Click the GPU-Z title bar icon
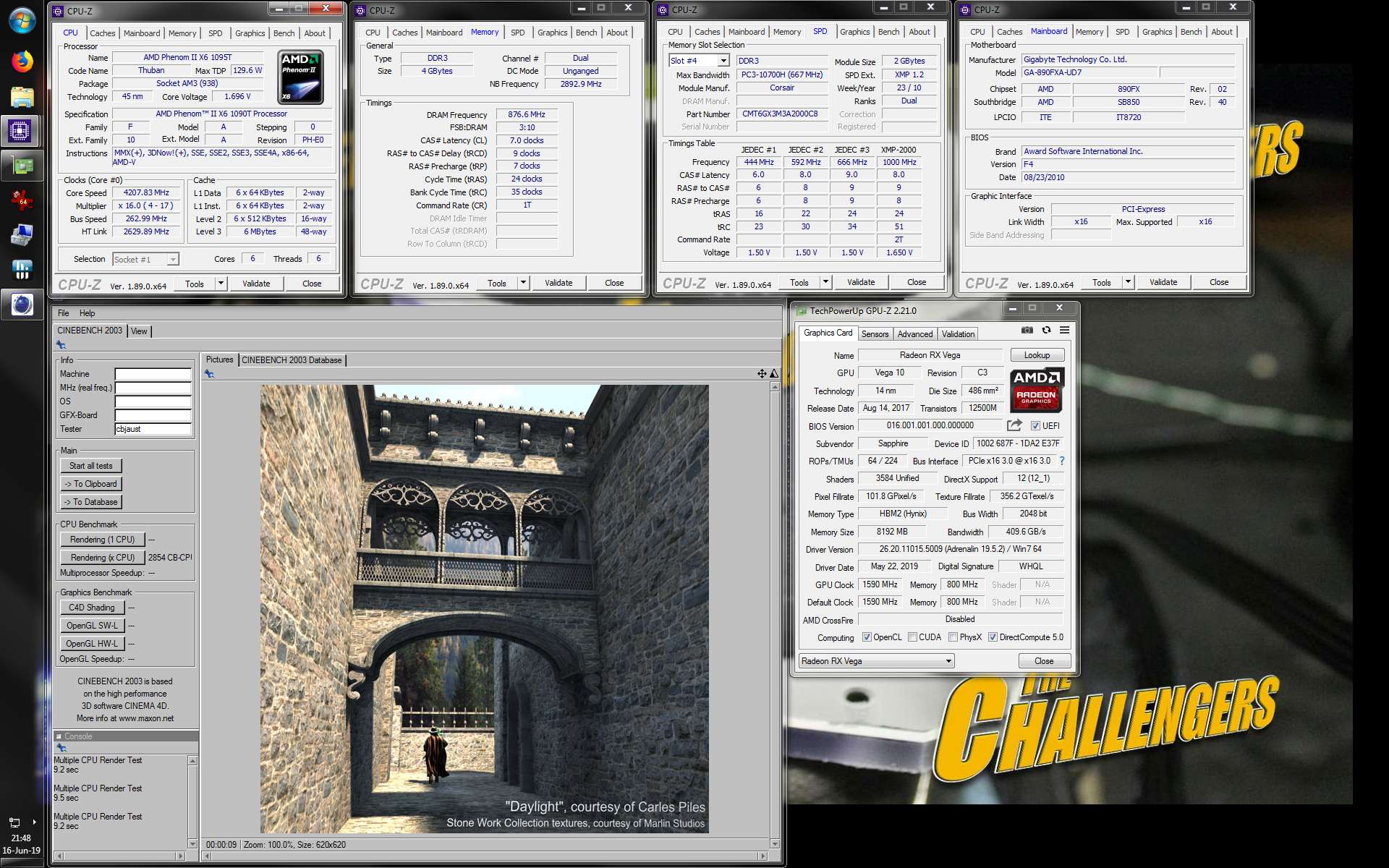The height and width of the screenshot is (868, 1389). pos(801,311)
